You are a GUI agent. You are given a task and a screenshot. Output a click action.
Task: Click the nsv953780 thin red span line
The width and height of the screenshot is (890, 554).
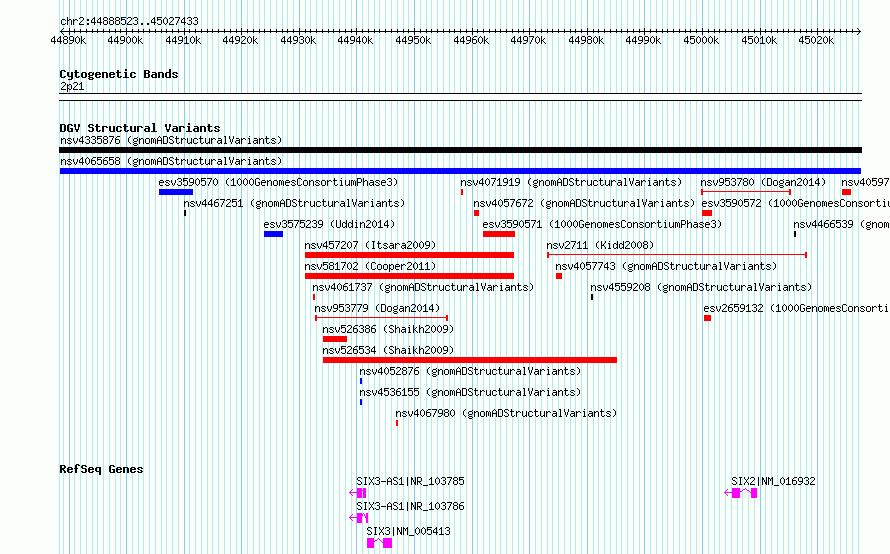coord(746,192)
